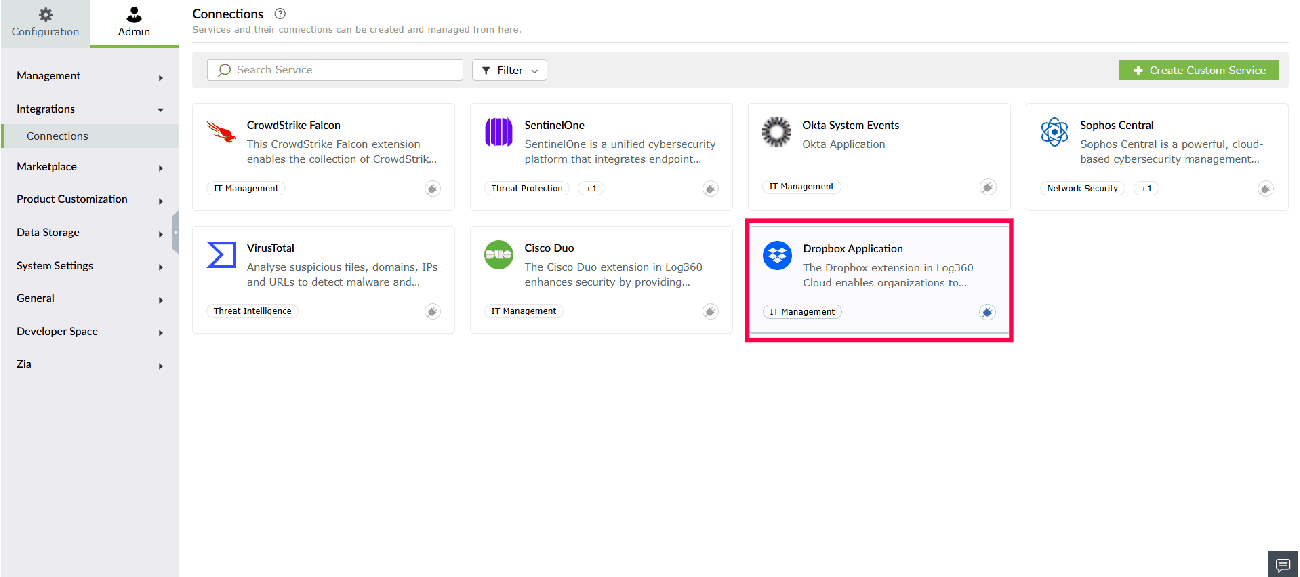Expand the Management menu
This screenshot has height=577, width=1300.
click(x=89, y=76)
